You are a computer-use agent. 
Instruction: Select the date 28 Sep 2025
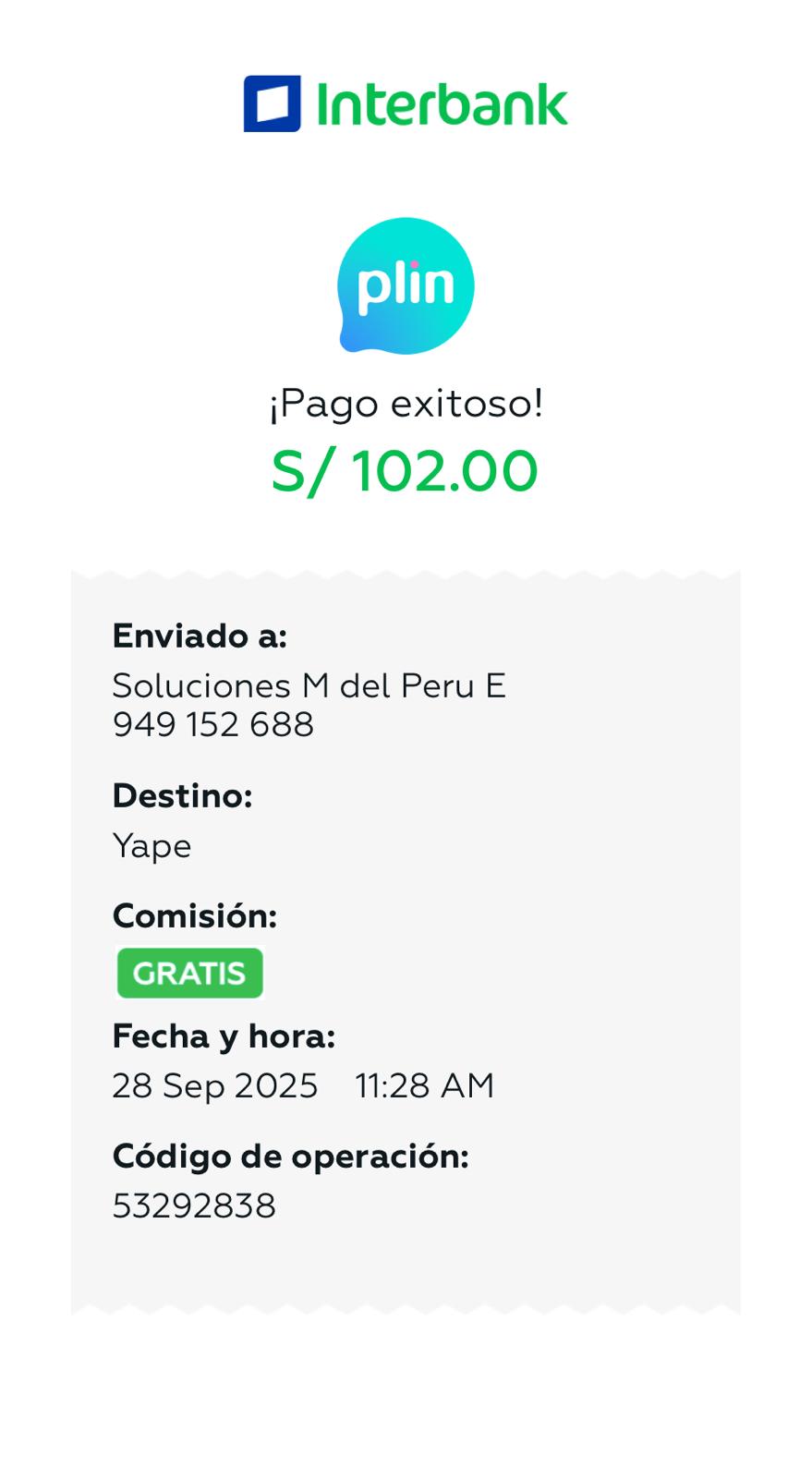coord(214,1085)
